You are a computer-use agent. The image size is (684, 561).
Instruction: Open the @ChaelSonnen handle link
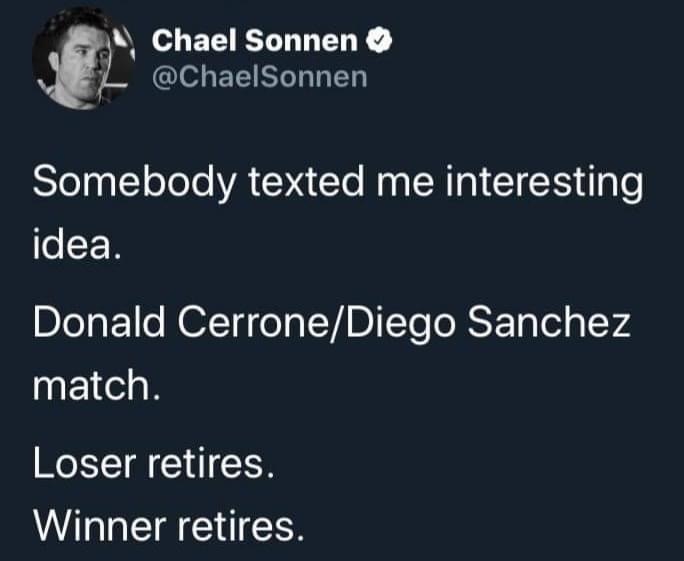(x=258, y=77)
